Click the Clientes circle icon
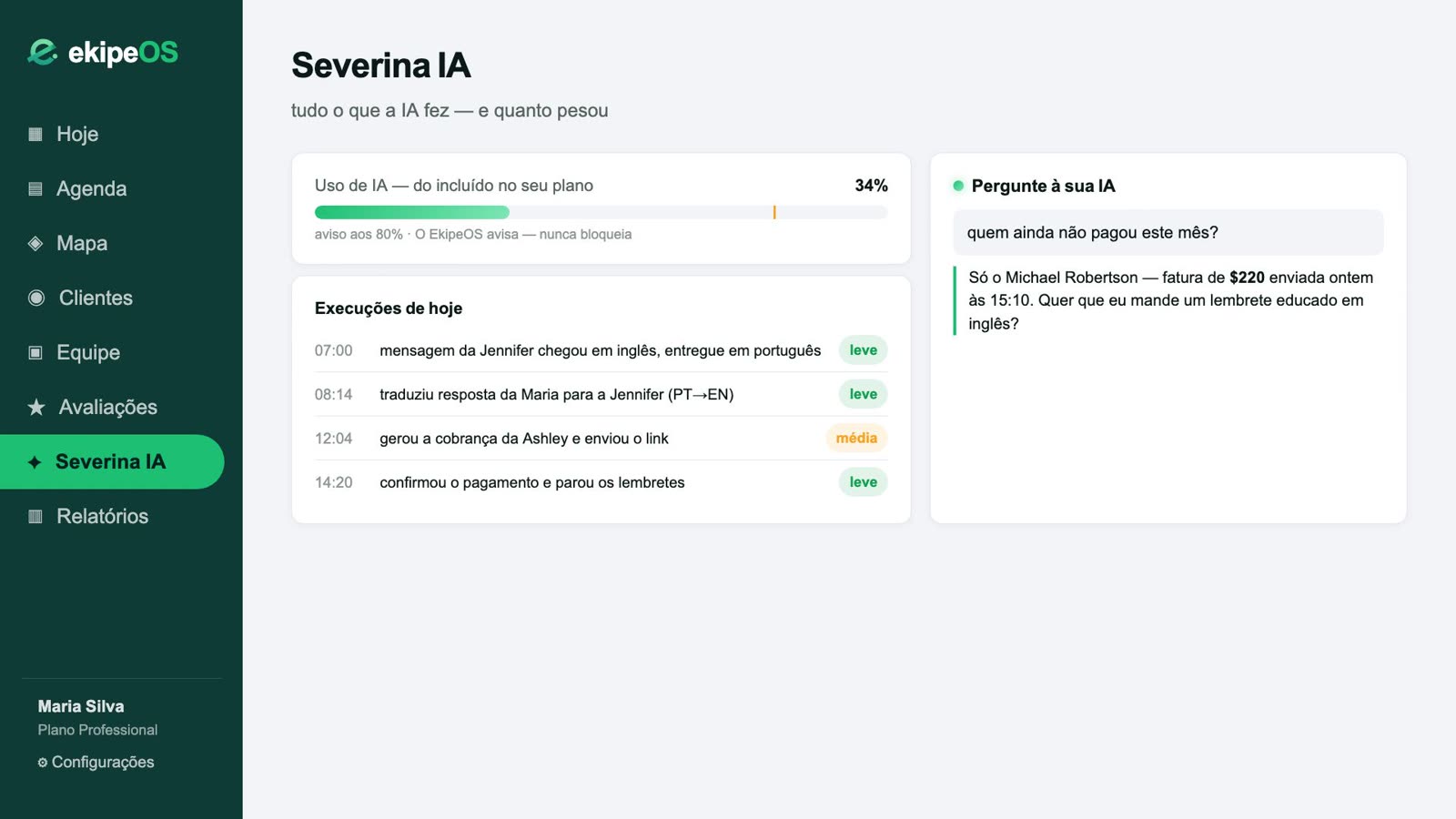Image resolution: width=1456 pixels, height=819 pixels. pos(36,298)
